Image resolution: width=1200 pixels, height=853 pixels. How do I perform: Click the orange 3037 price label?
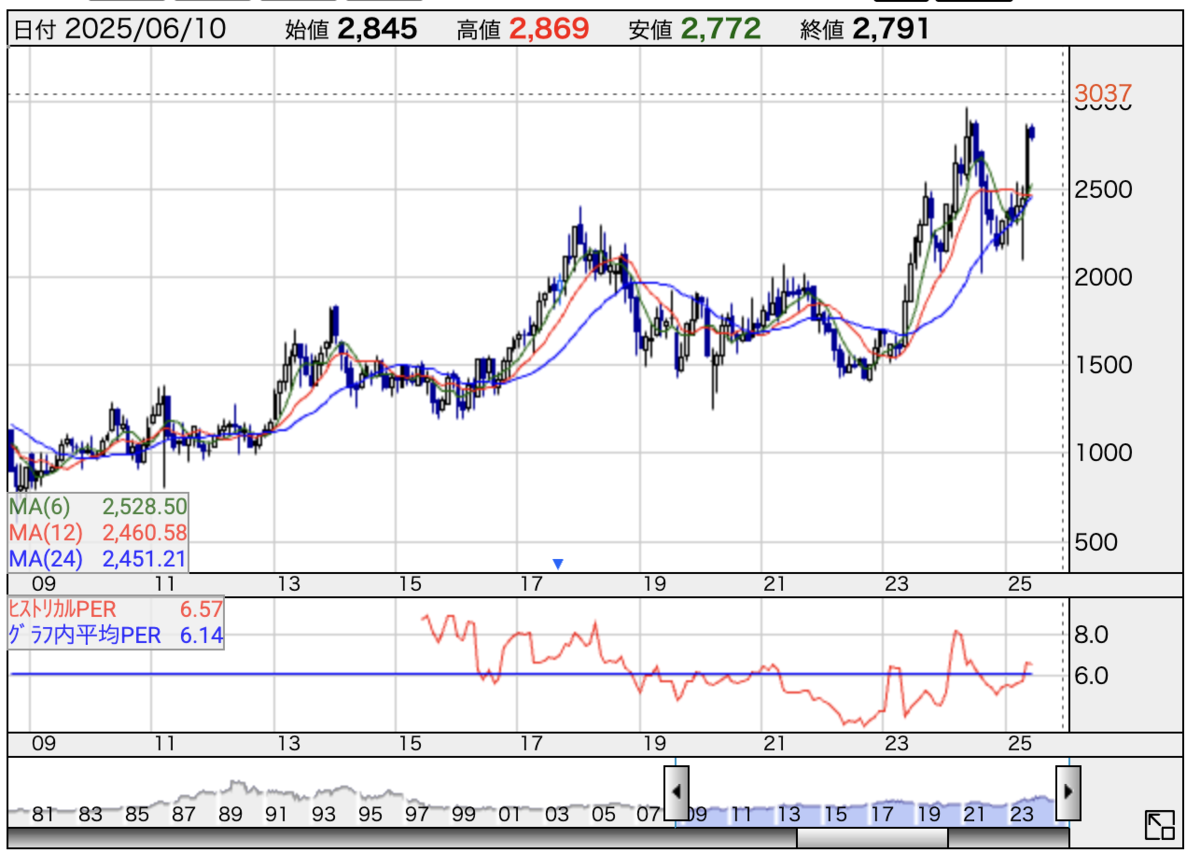pos(1103,95)
